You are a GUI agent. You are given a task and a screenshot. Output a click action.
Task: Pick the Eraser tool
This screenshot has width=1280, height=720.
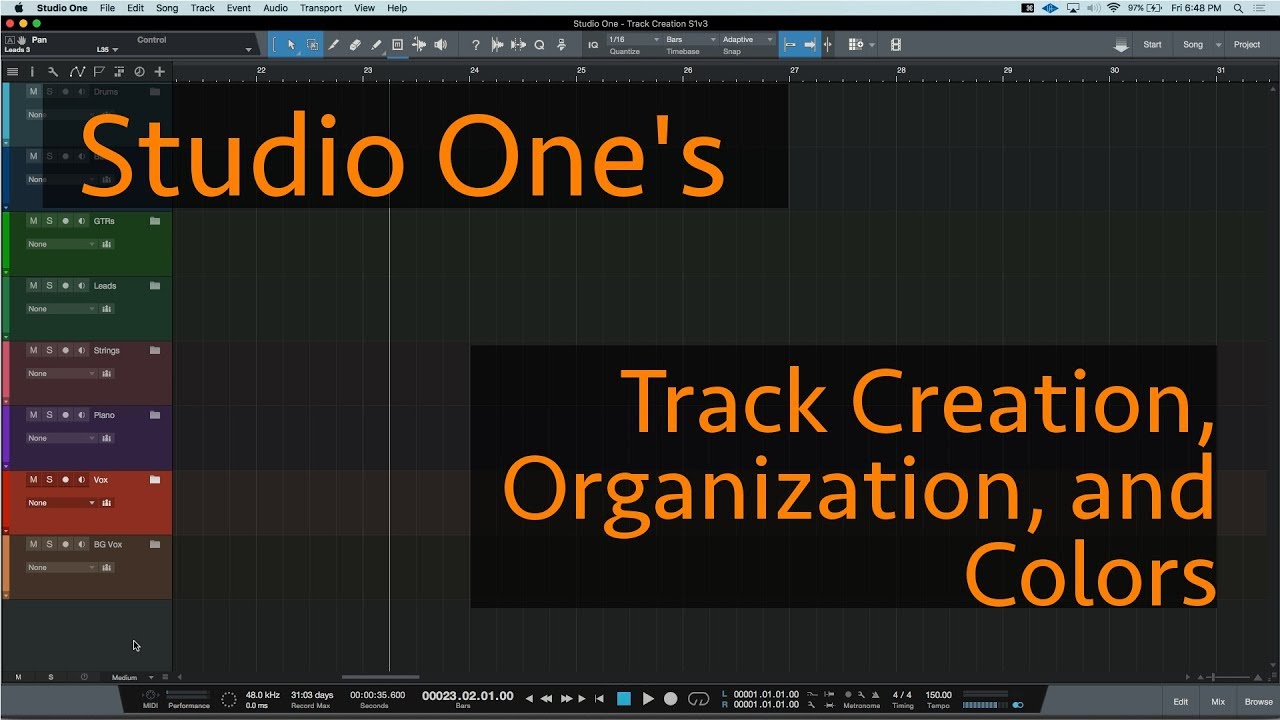(x=355, y=45)
